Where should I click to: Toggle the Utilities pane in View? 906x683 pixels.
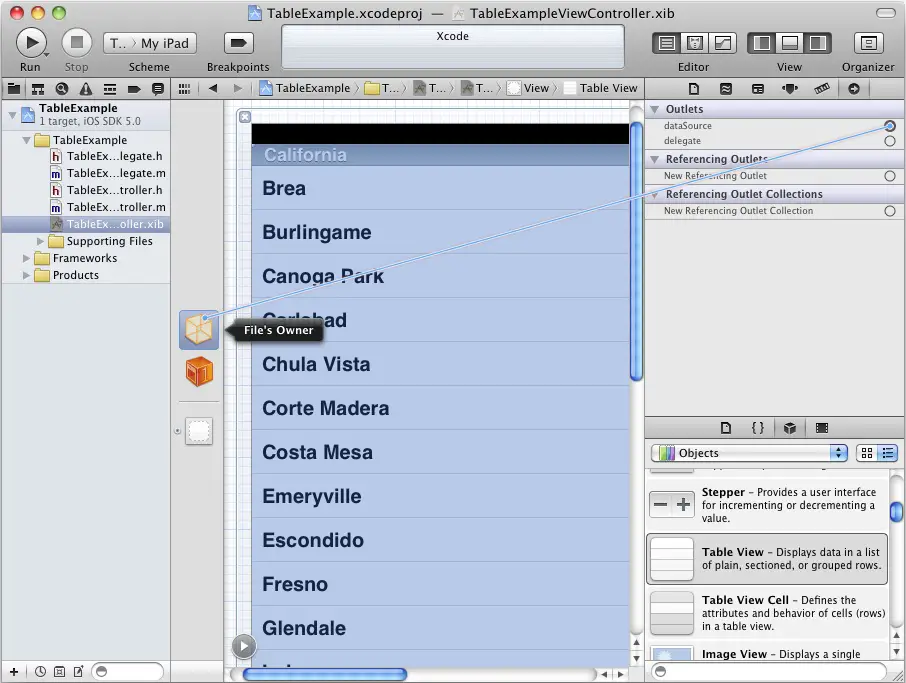[x=818, y=43]
